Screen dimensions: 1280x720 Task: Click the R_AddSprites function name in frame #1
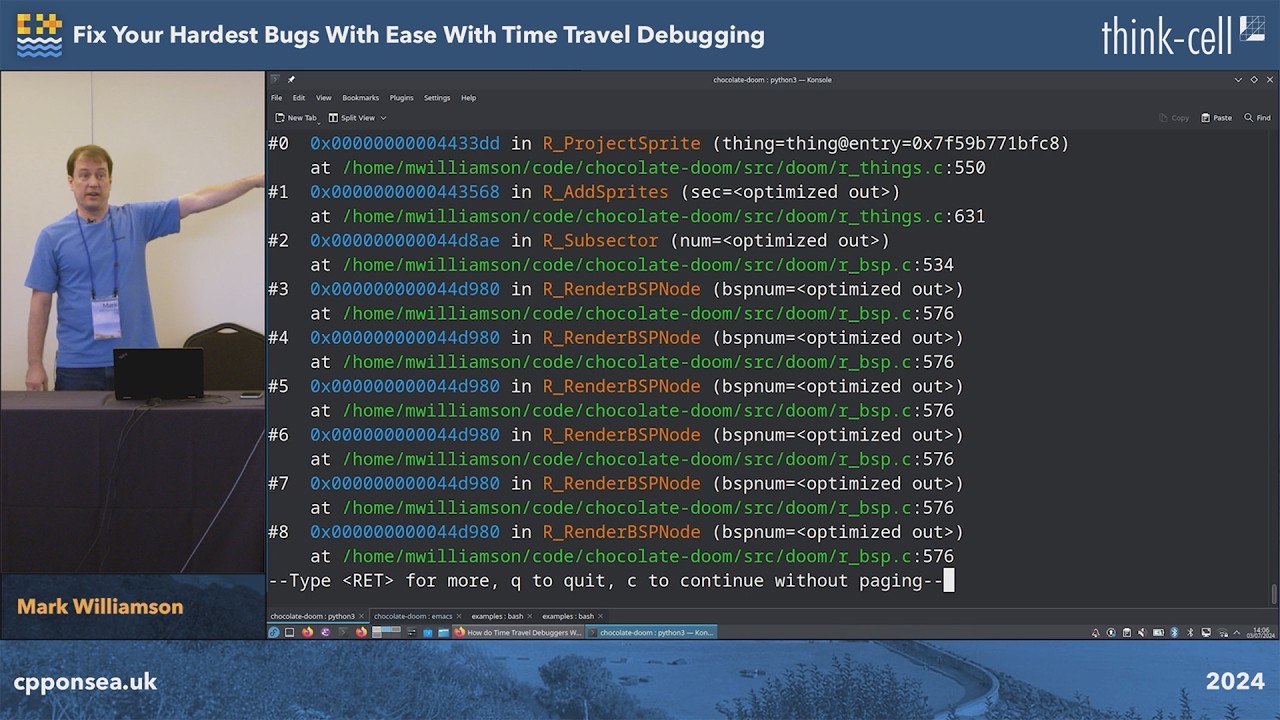(x=606, y=192)
